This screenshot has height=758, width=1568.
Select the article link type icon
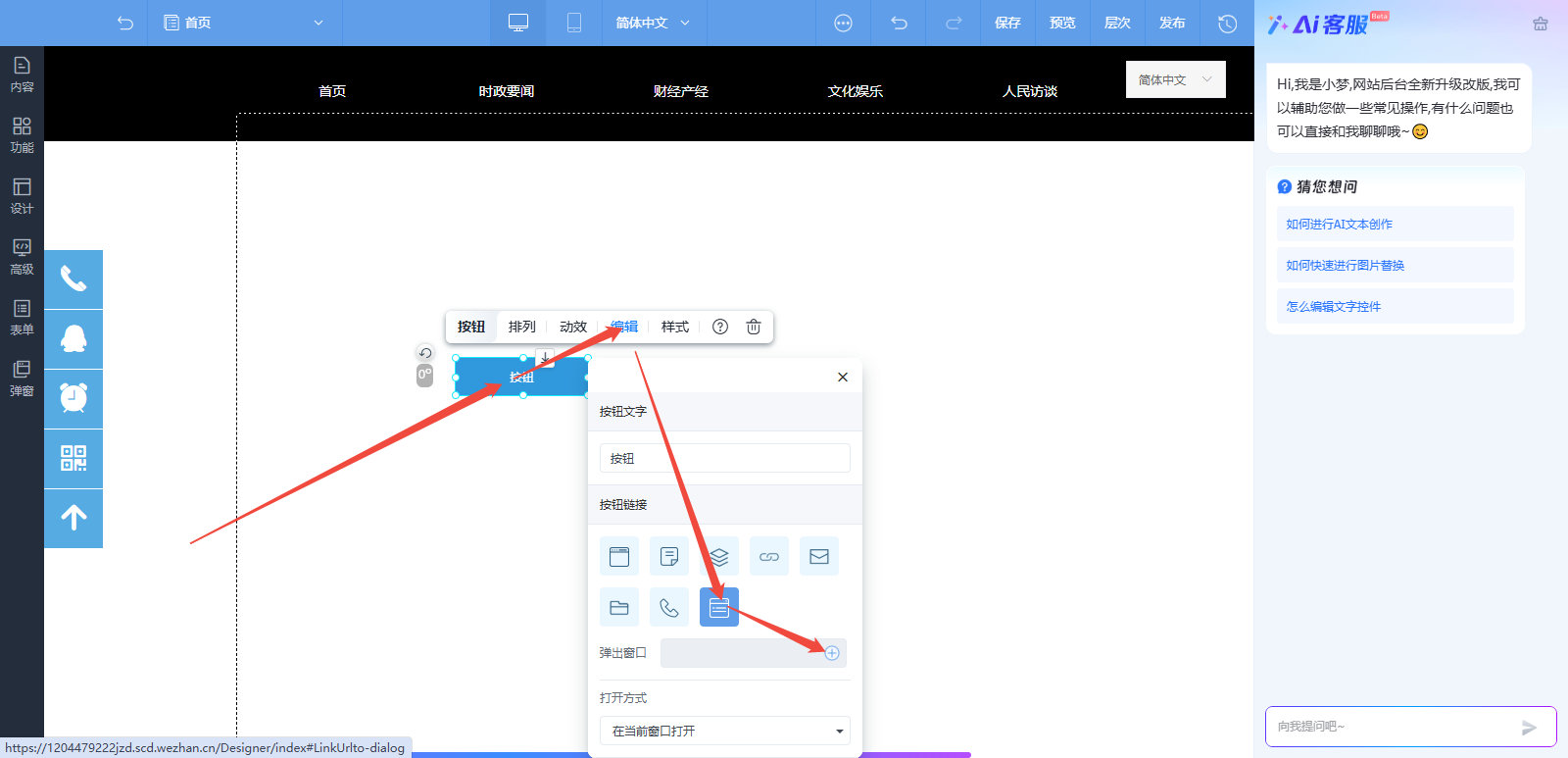(669, 557)
